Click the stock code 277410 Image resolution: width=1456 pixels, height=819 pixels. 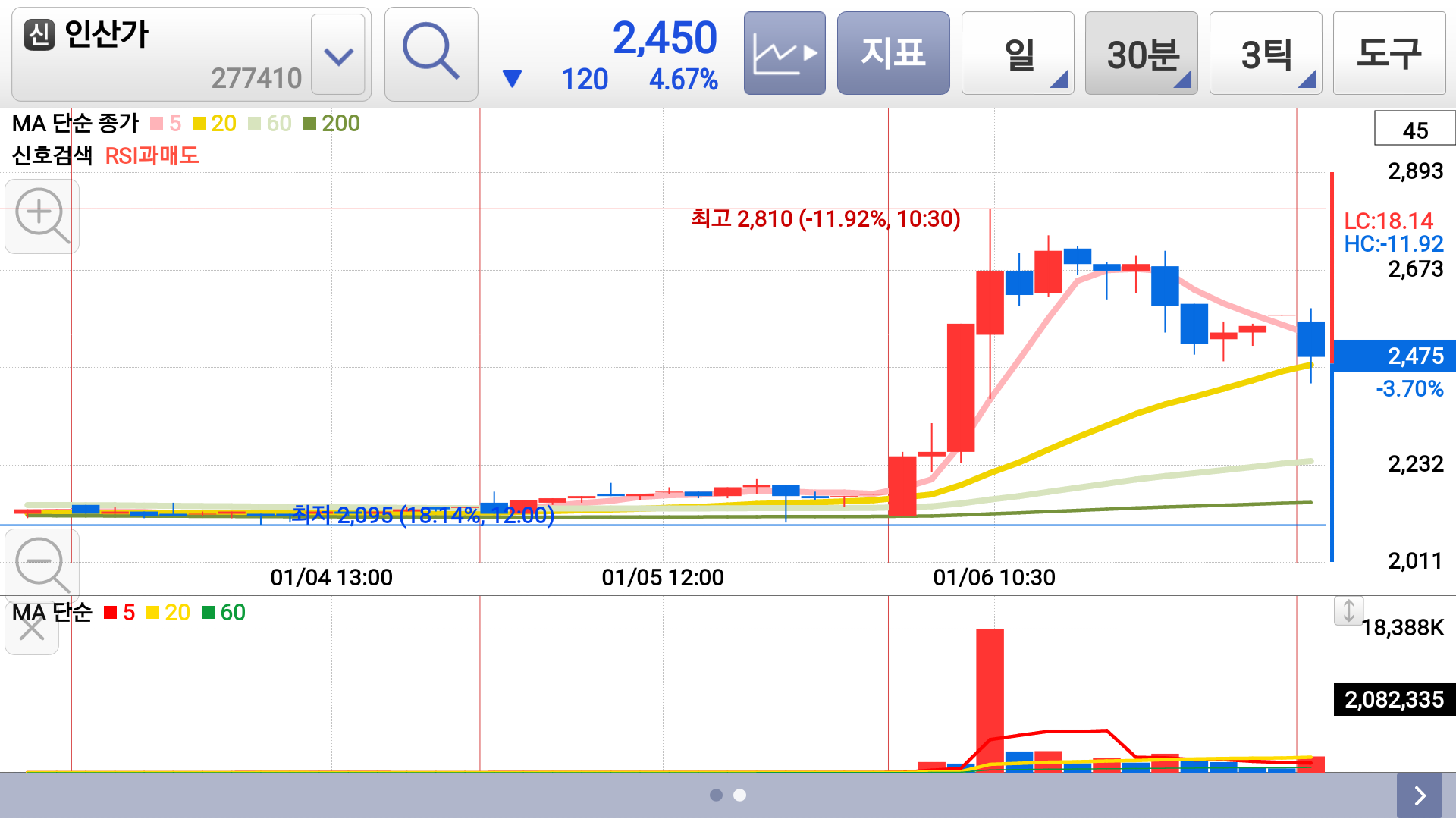click(256, 78)
